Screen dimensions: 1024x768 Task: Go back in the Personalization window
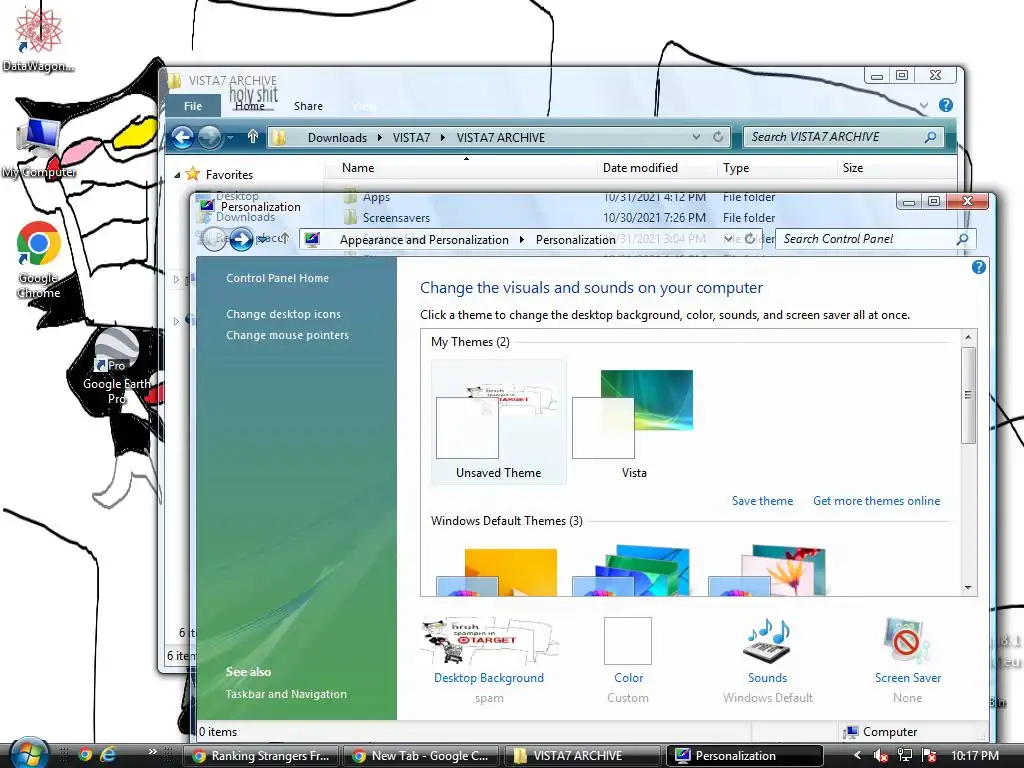click(x=213, y=239)
